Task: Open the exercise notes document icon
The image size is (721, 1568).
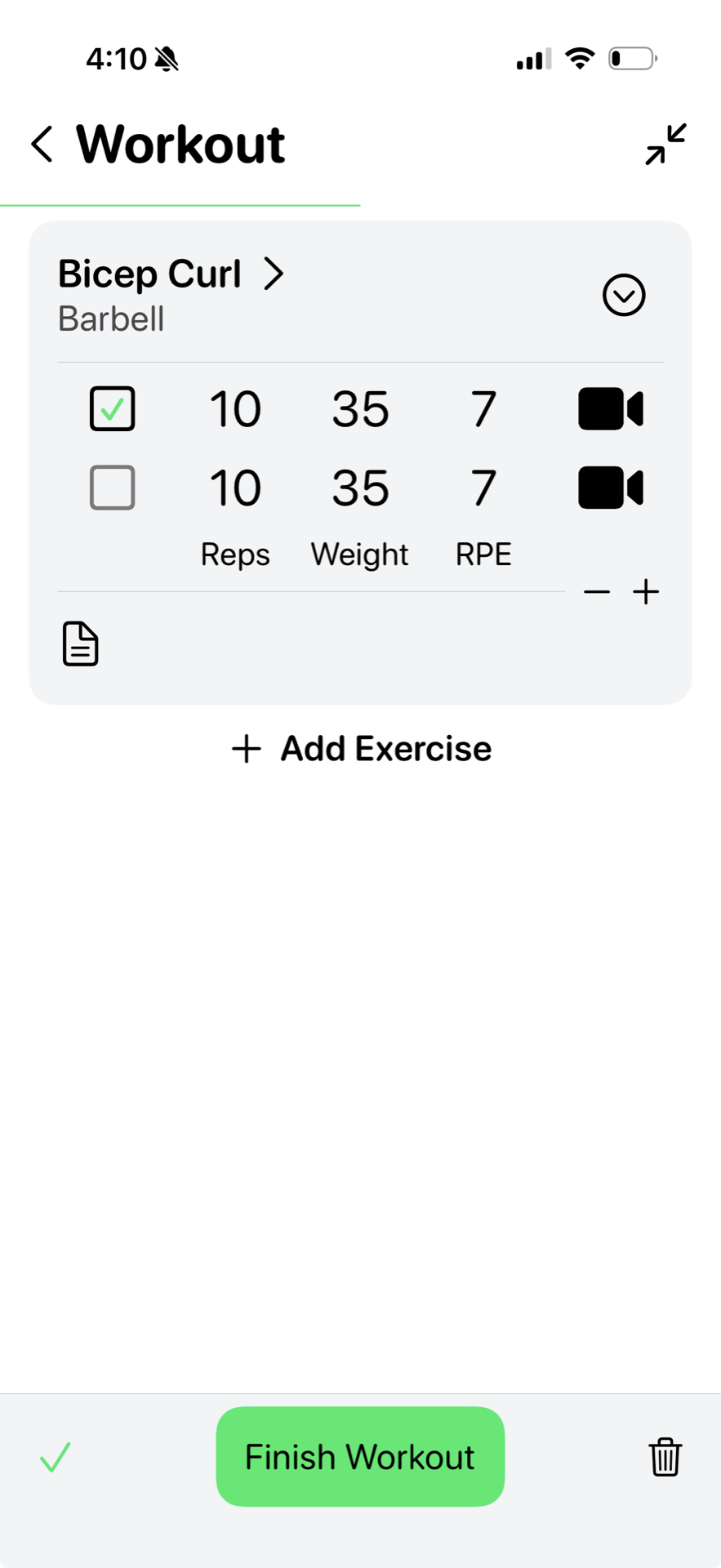Action: [81, 644]
